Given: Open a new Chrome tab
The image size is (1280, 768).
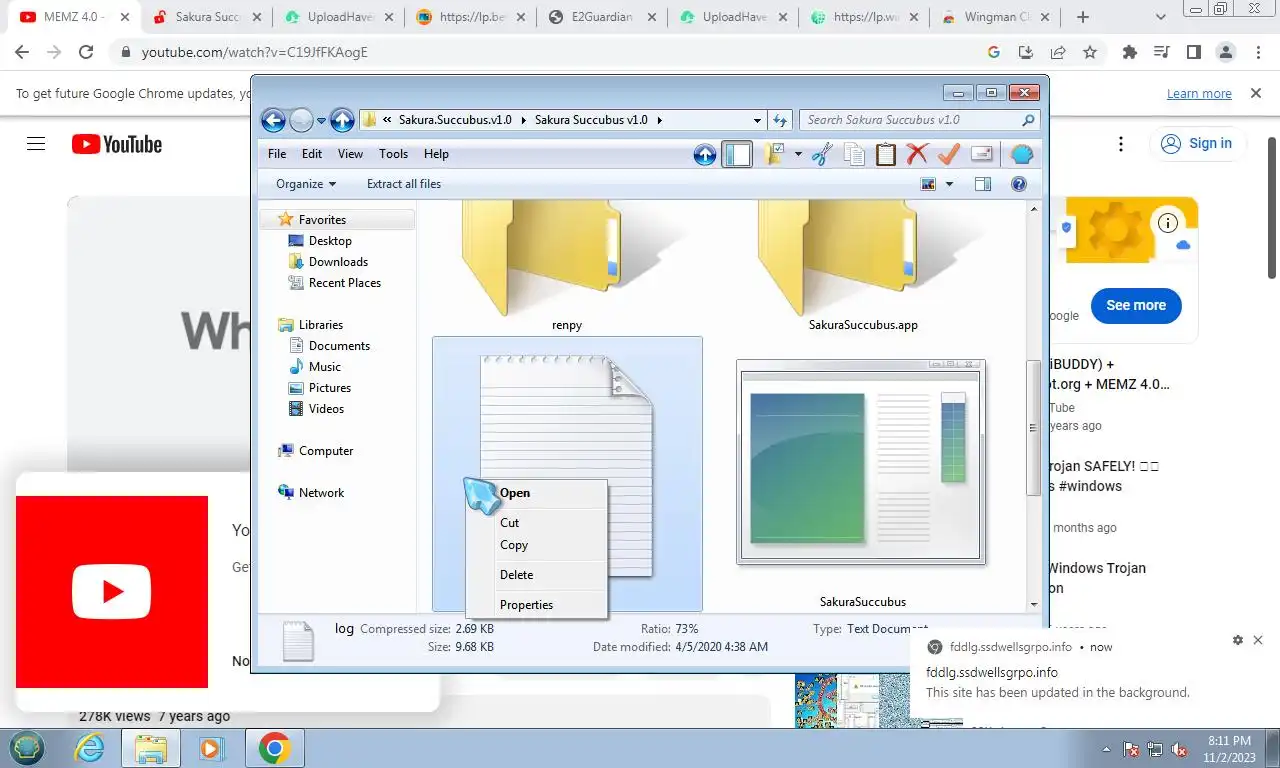Looking at the screenshot, I should tap(1083, 17).
